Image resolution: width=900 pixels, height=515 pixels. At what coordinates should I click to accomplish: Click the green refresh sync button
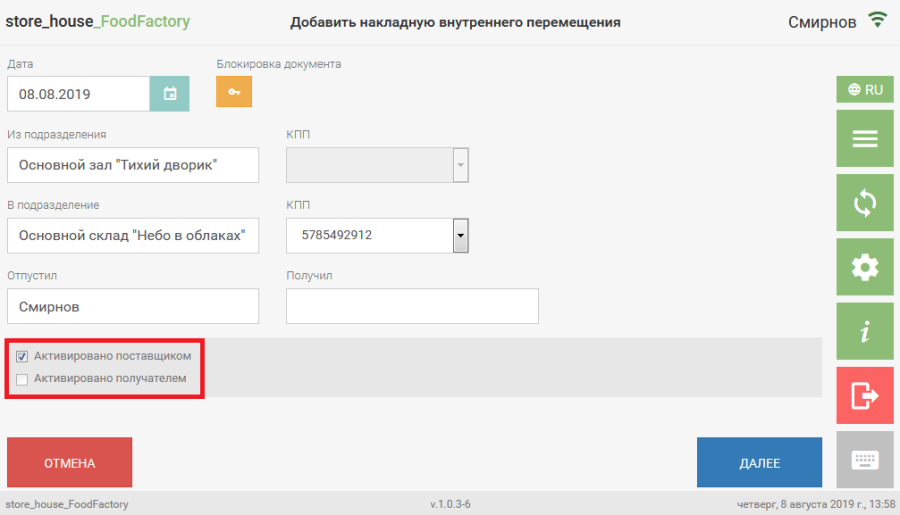click(865, 203)
